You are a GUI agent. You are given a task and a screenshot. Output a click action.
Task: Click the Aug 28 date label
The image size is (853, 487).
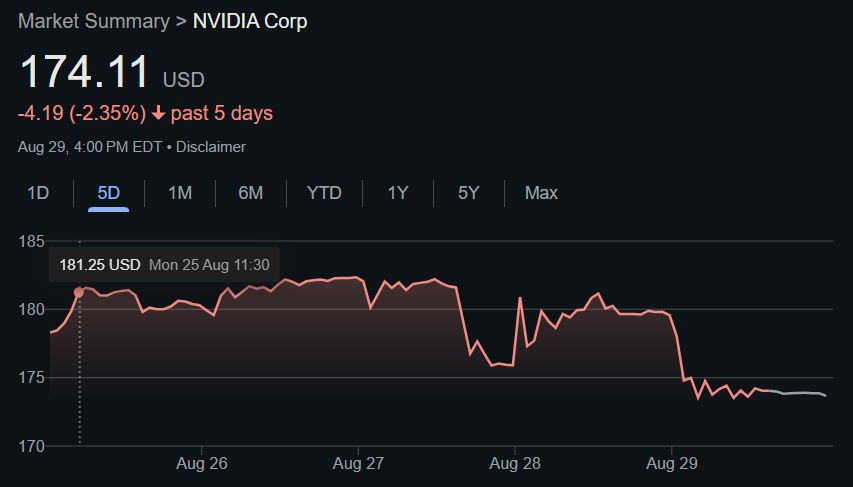tap(515, 464)
